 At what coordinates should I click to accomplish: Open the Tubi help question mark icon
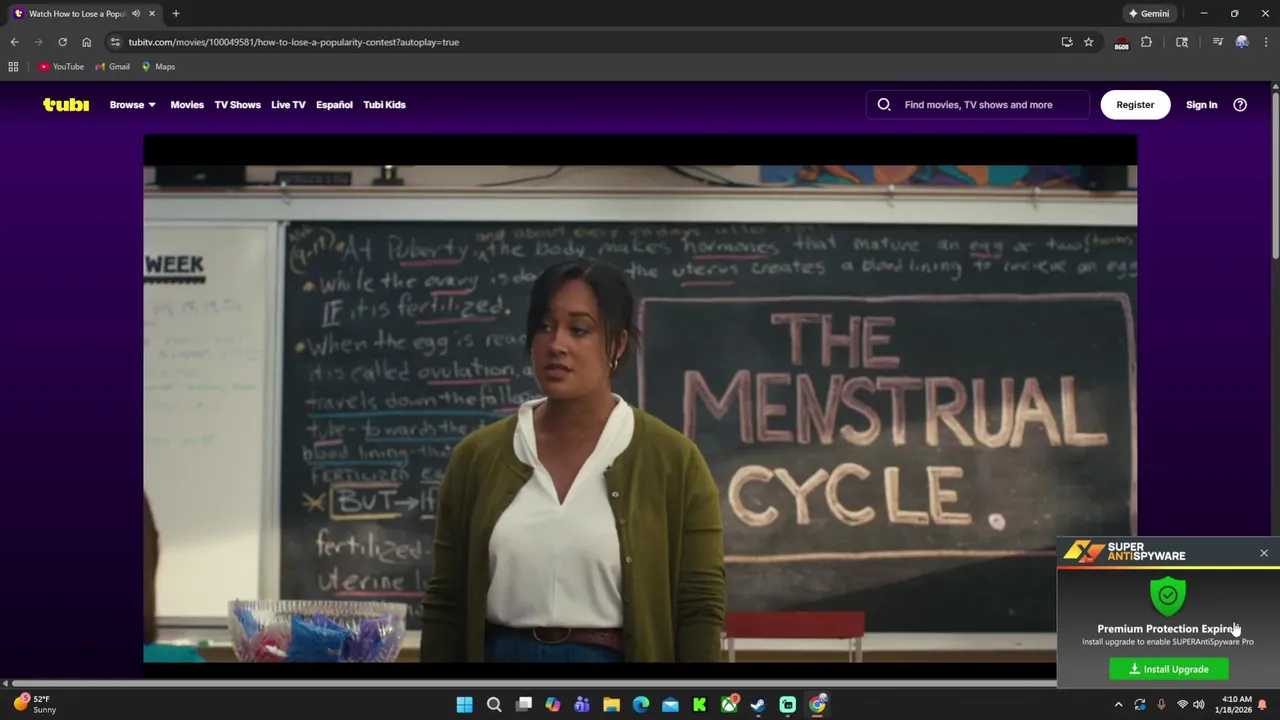pyautogui.click(x=1240, y=104)
